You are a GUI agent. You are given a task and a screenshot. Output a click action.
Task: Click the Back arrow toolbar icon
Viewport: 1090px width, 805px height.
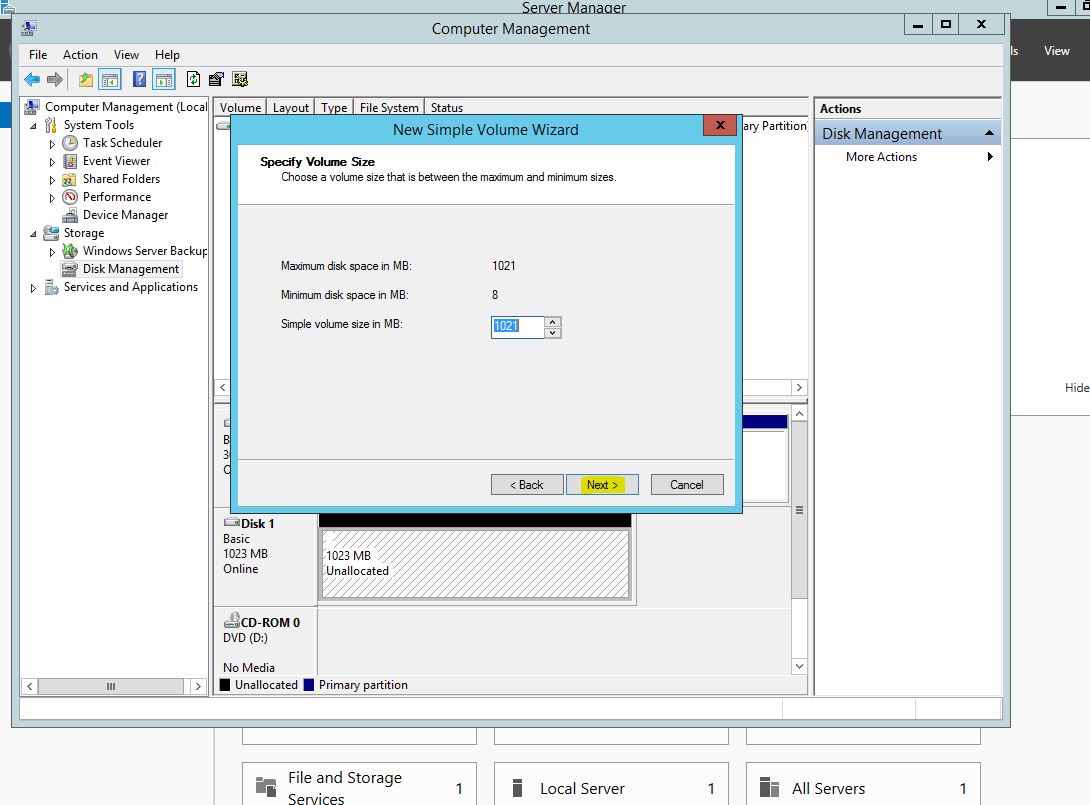[x=32, y=80]
